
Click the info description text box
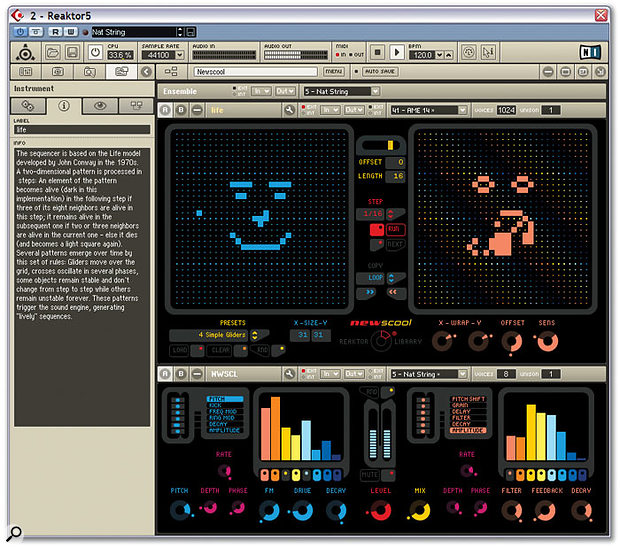[x=82, y=287]
